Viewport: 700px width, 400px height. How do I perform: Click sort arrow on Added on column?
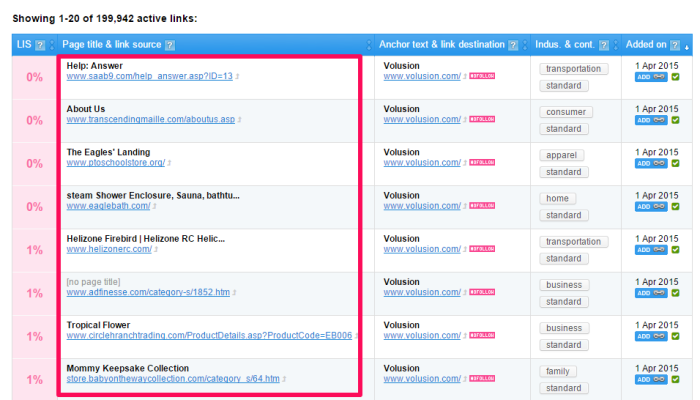click(x=686, y=45)
